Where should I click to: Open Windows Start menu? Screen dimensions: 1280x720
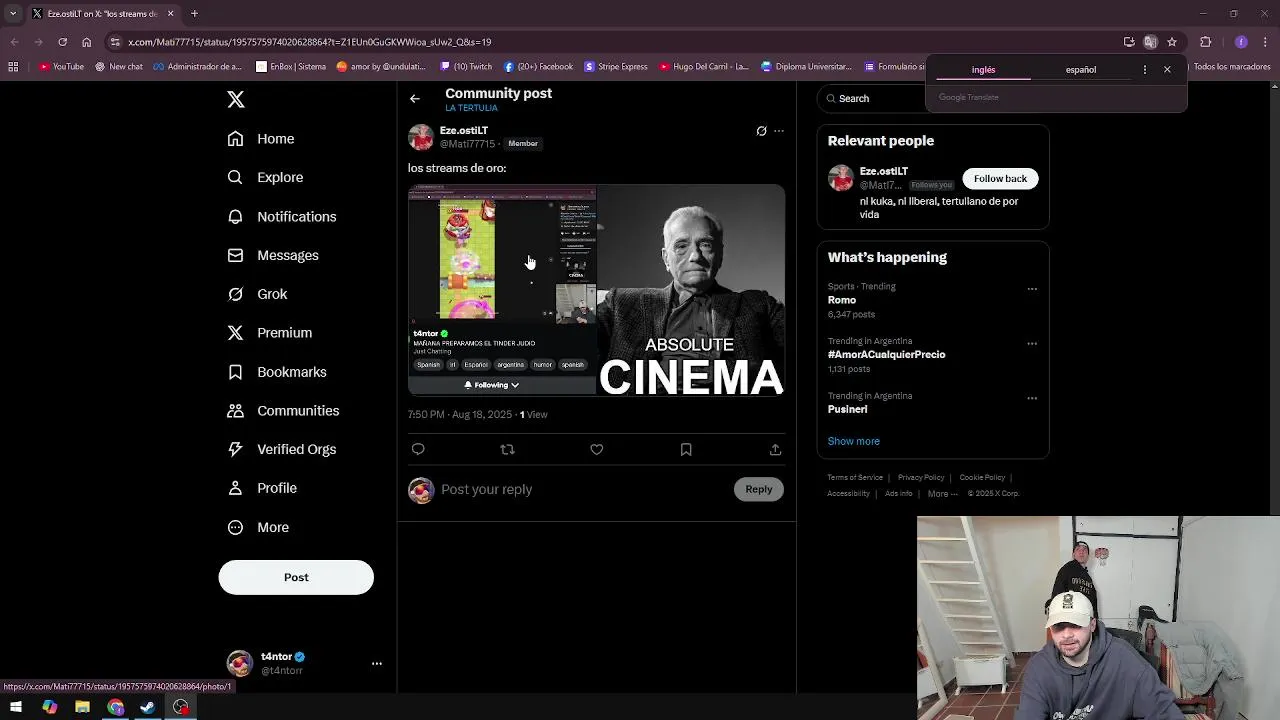tap(16, 707)
